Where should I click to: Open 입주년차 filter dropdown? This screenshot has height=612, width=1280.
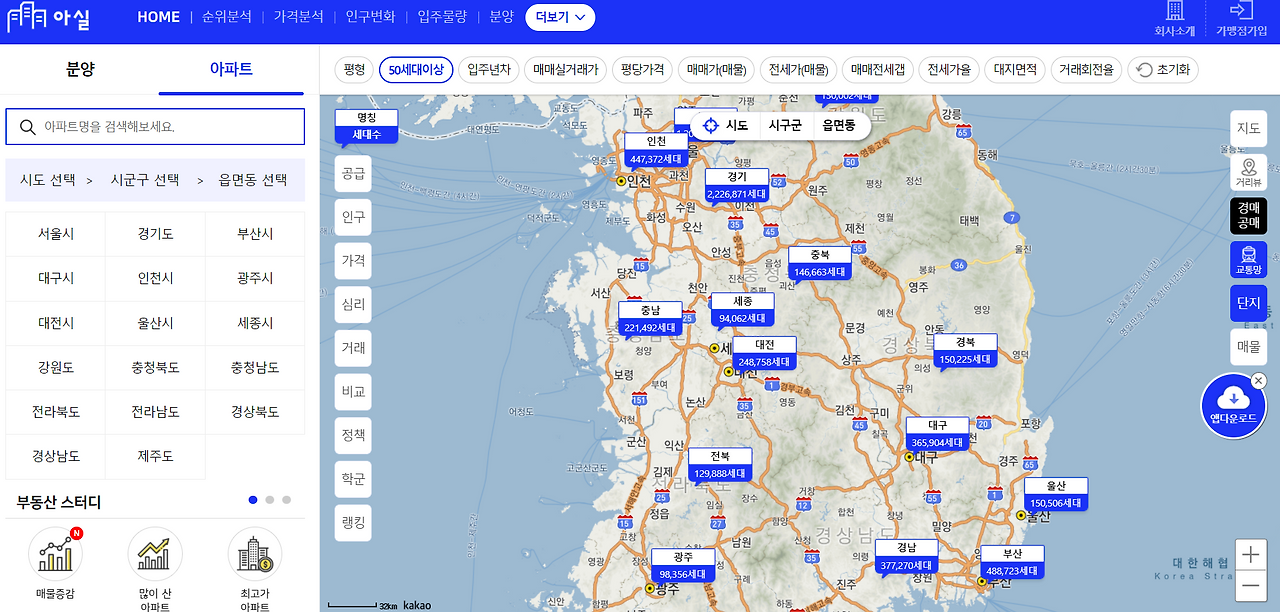[489, 70]
